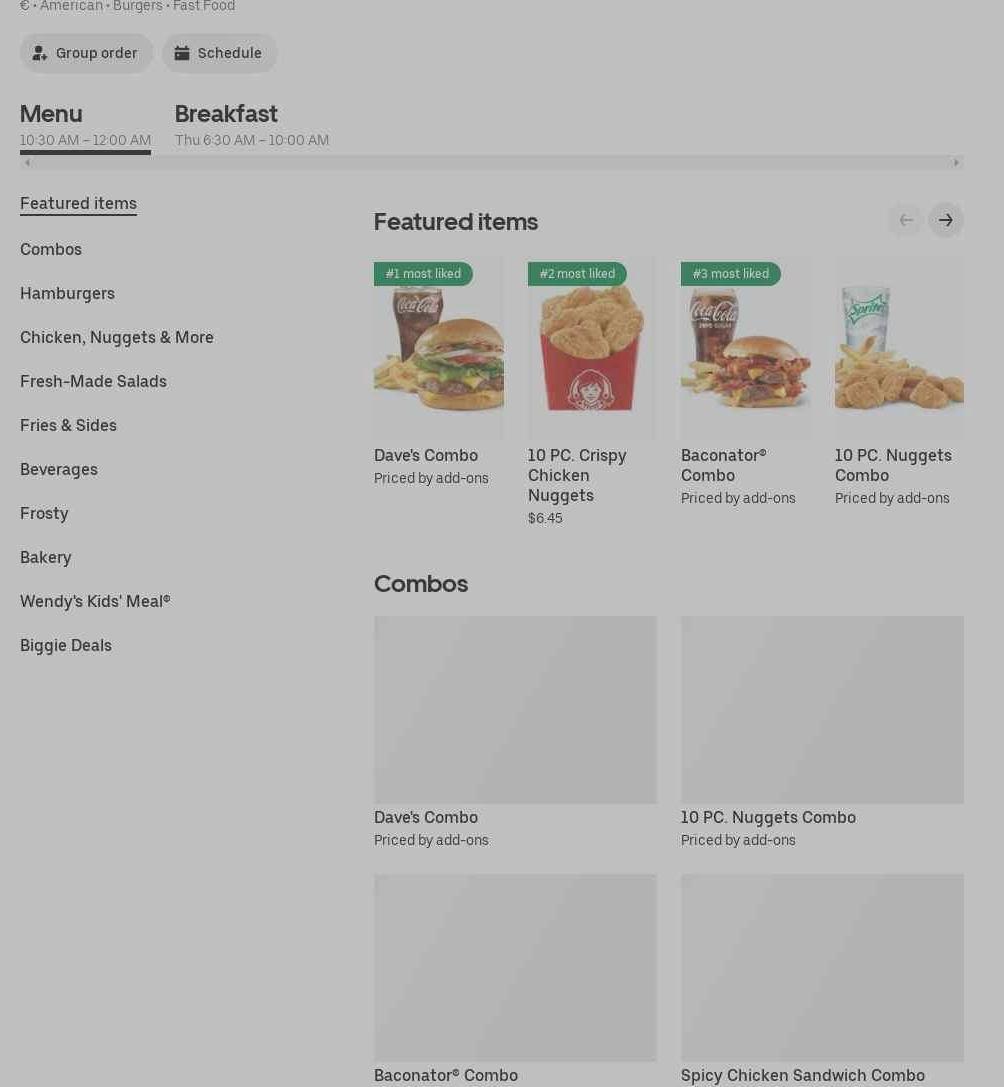1004x1087 pixels.
Task: Open Fresh-Made Salads section
Action: pos(94,381)
